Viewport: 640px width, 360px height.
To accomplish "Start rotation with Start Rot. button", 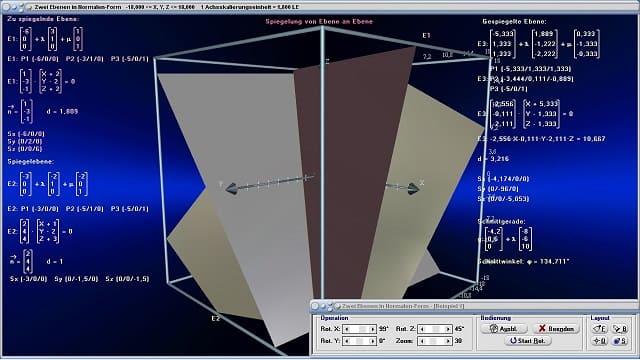I will pos(528,340).
